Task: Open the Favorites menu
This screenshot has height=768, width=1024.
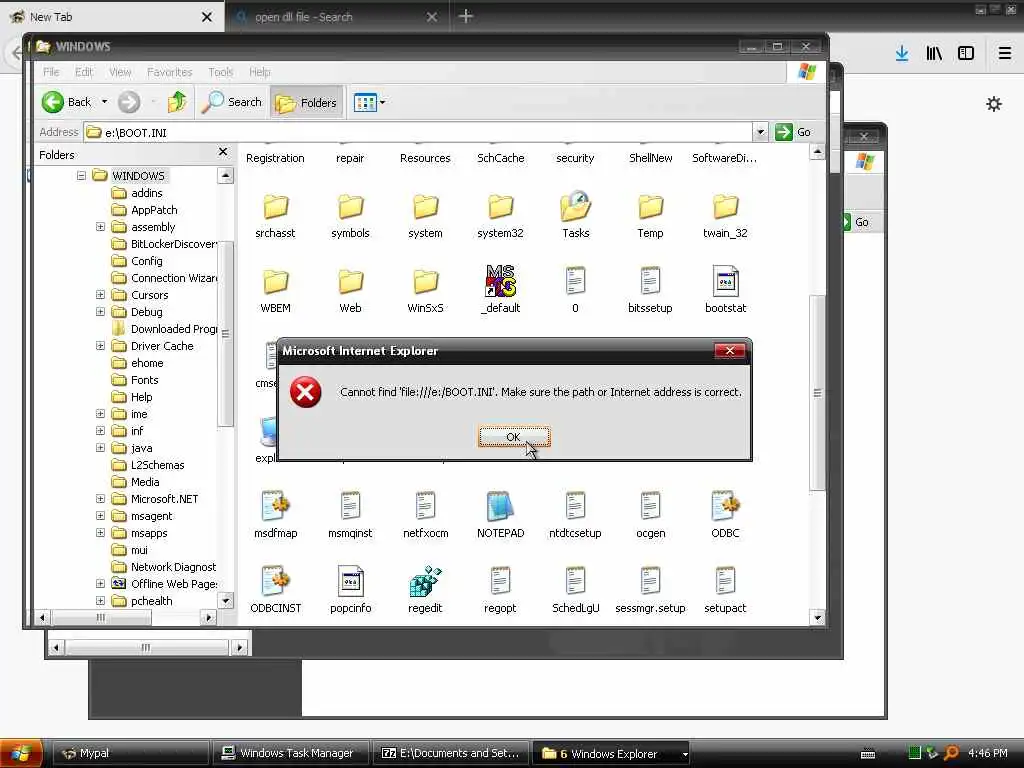Action: point(169,72)
